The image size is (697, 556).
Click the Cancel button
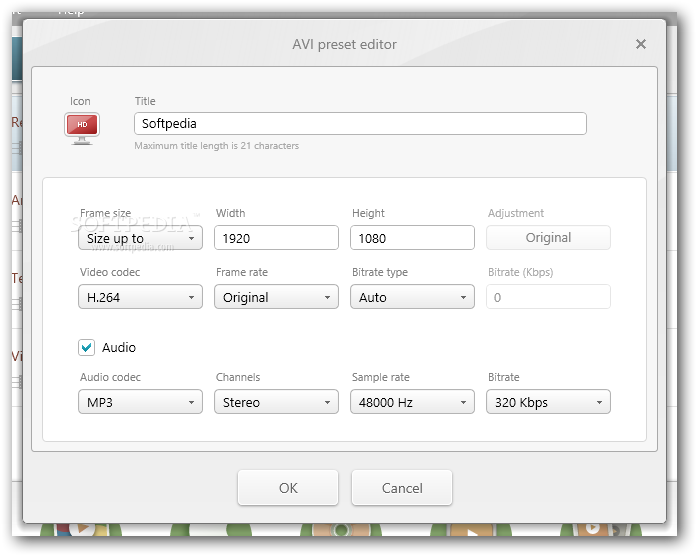(402, 488)
